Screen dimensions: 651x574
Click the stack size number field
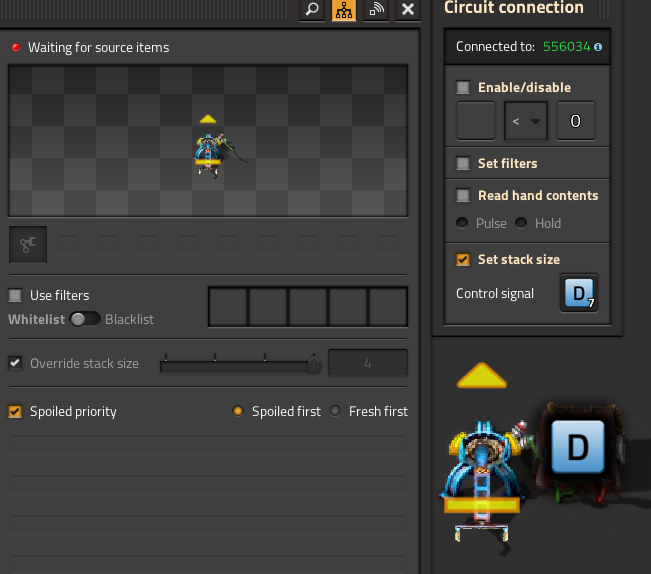[x=367, y=364]
